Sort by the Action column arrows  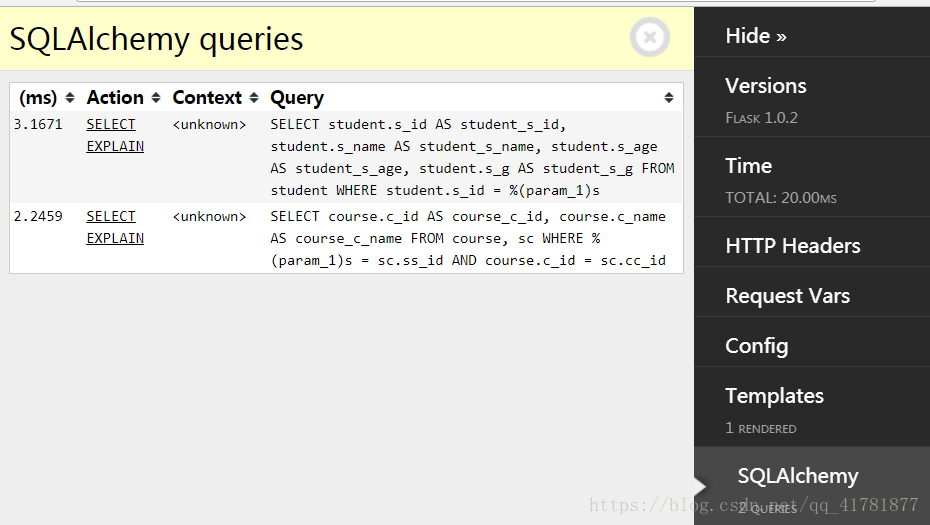point(156,98)
